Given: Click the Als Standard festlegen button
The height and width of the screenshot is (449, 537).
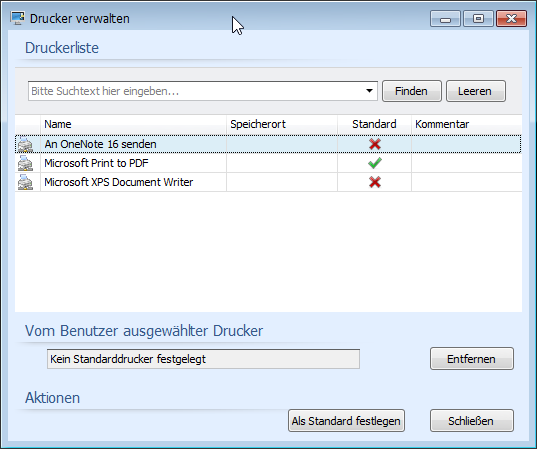Looking at the screenshot, I should [x=346, y=421].
